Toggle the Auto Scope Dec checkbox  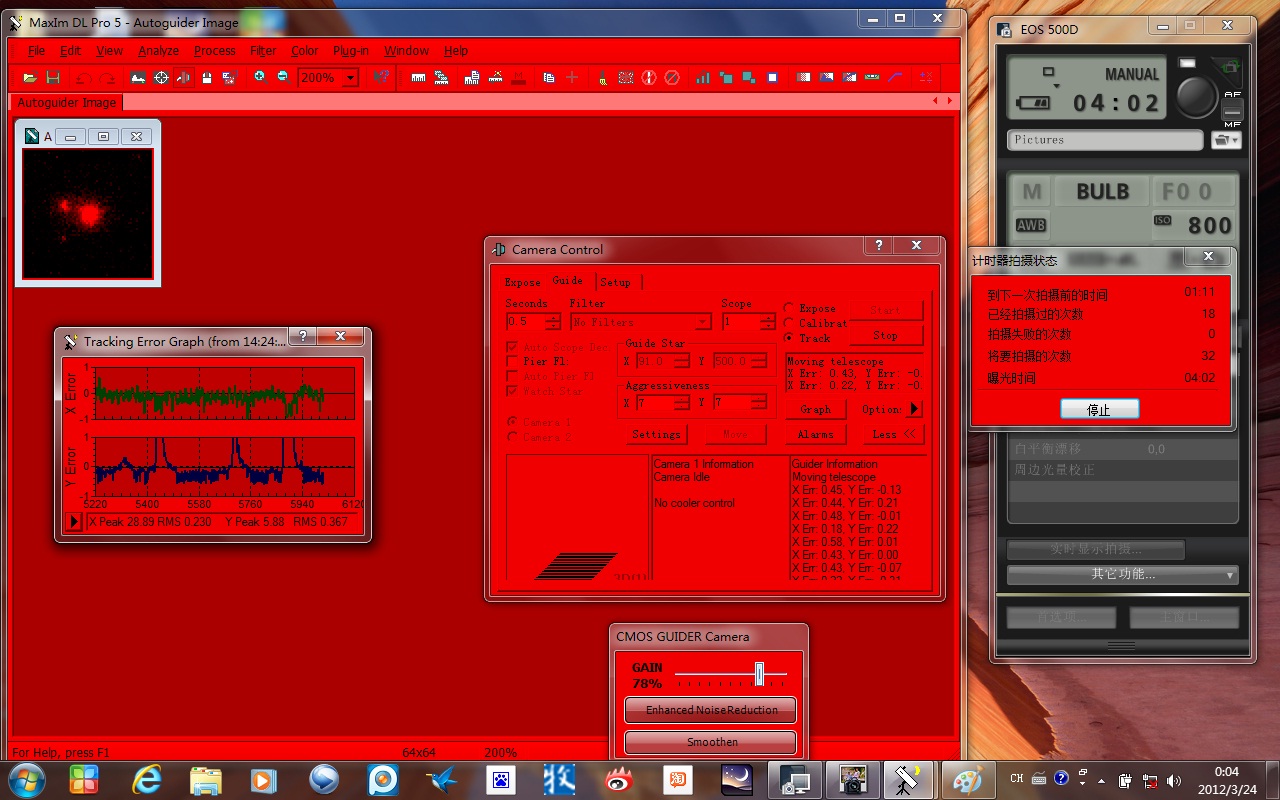coord(513,347)
